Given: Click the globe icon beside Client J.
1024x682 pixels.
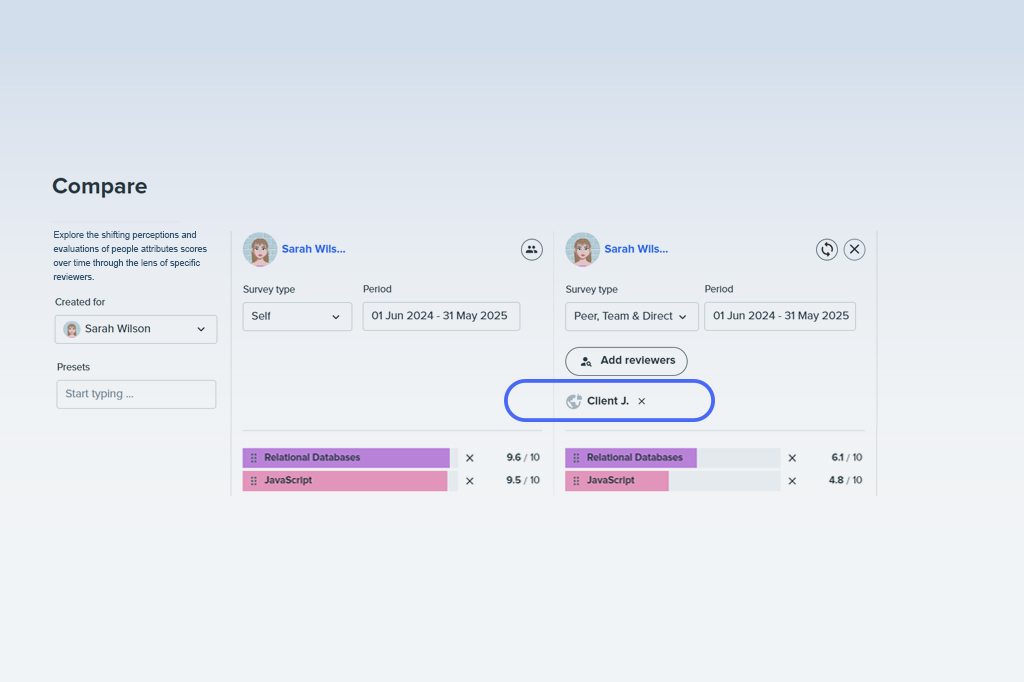Looking at the screenshot, I should point(574,401).
